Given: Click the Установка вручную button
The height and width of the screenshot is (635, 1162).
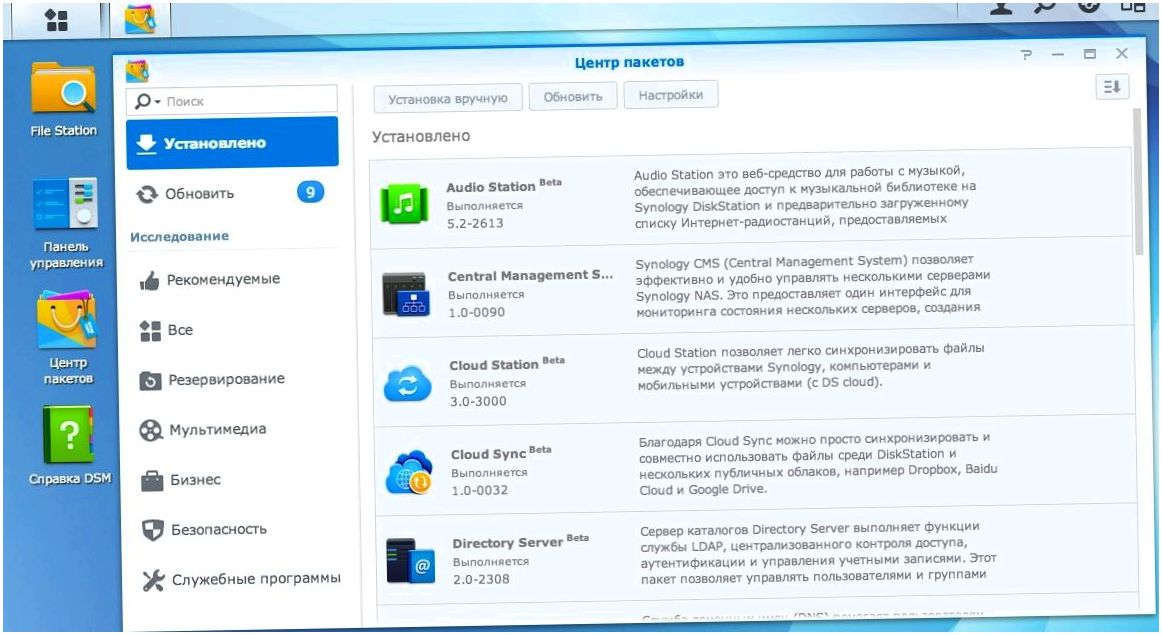Looking at the screenshot, I should (448, 99).
